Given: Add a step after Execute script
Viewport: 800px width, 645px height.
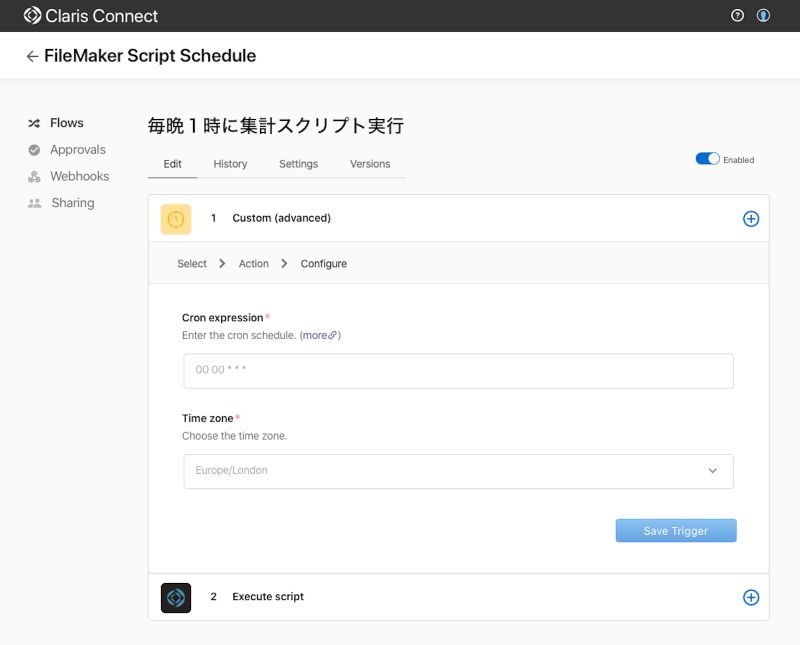Looking at the screenshot, I should click(751, 598).
